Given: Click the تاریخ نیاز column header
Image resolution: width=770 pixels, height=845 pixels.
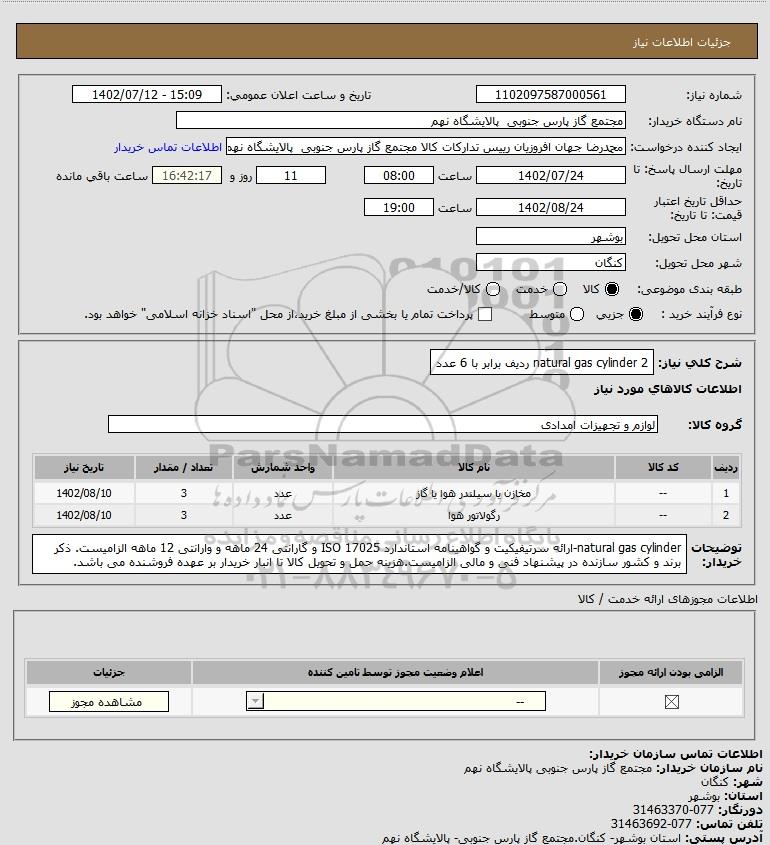Looking at the screenshot, I should point(84,468).
